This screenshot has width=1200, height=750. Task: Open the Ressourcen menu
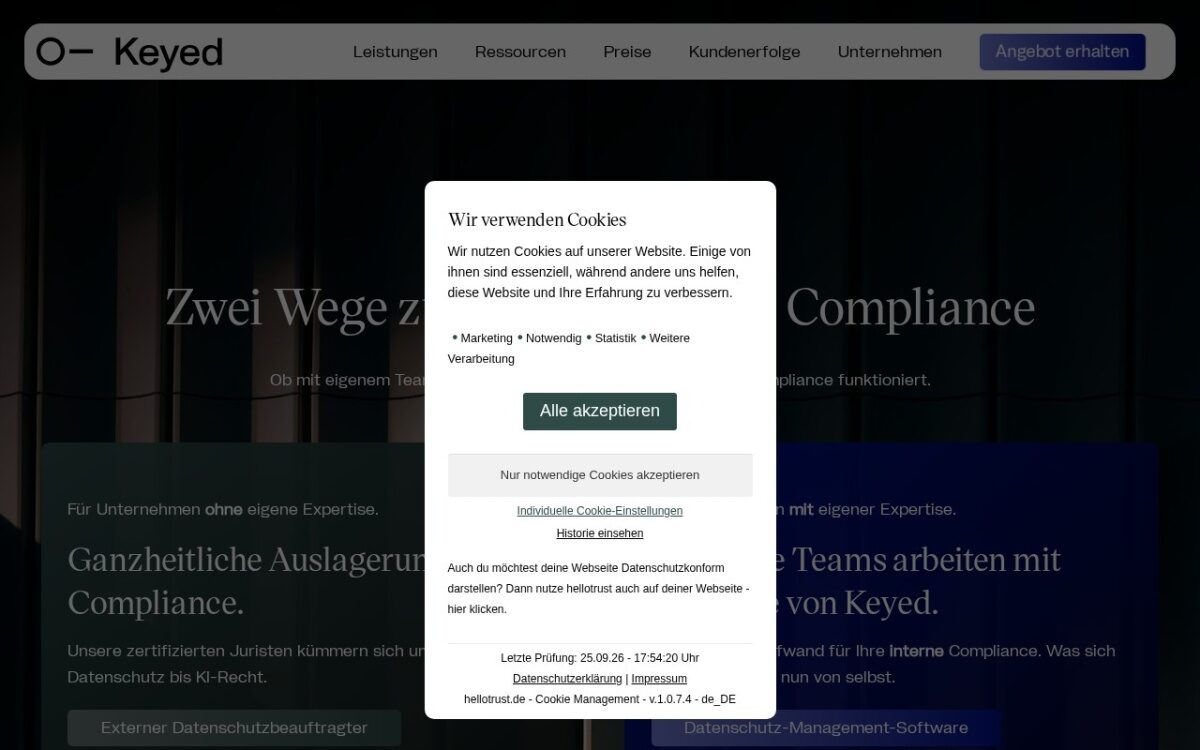(520, 52)
